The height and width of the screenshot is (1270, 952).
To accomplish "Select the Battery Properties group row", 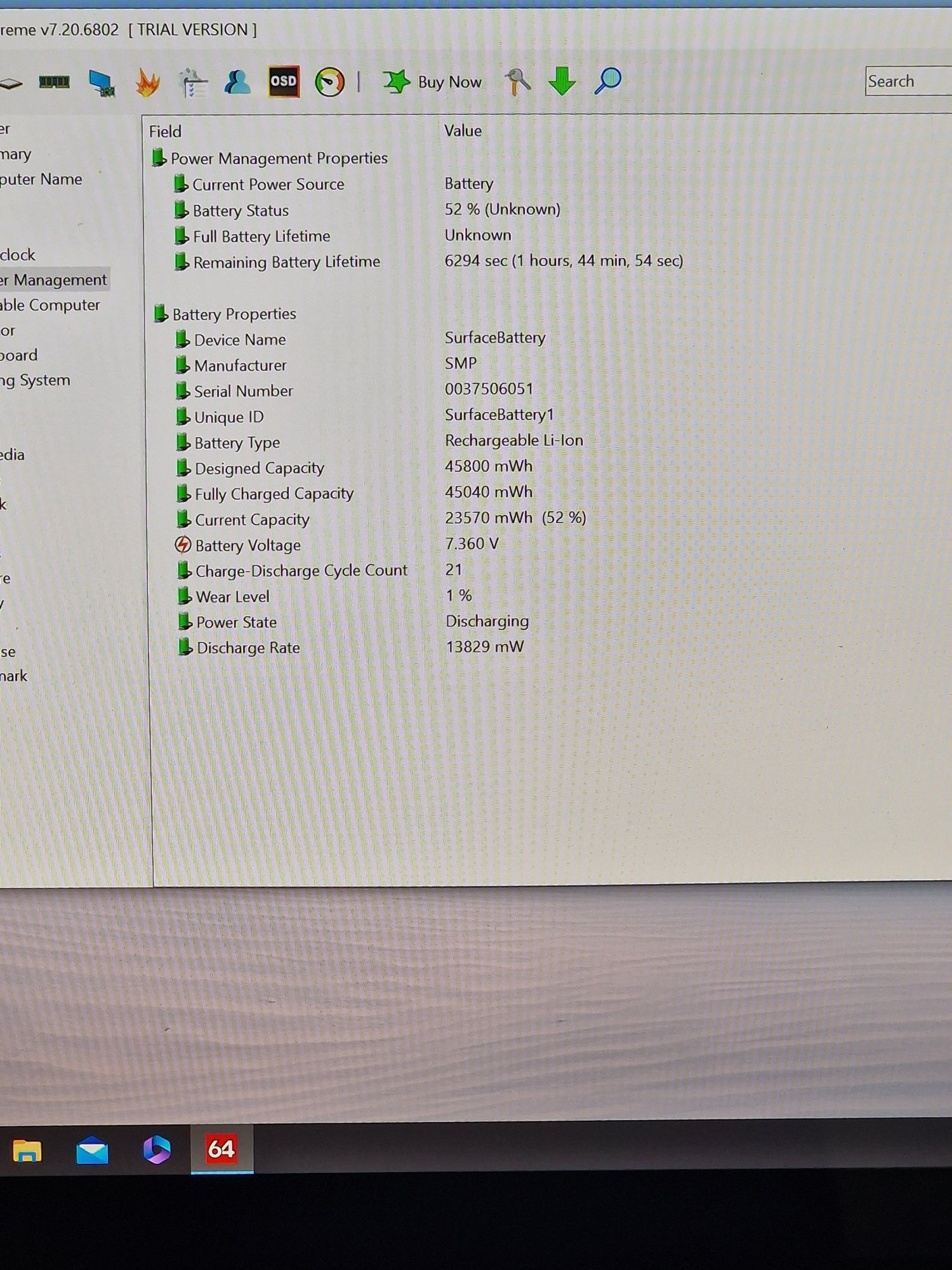I will click(225, 314).
